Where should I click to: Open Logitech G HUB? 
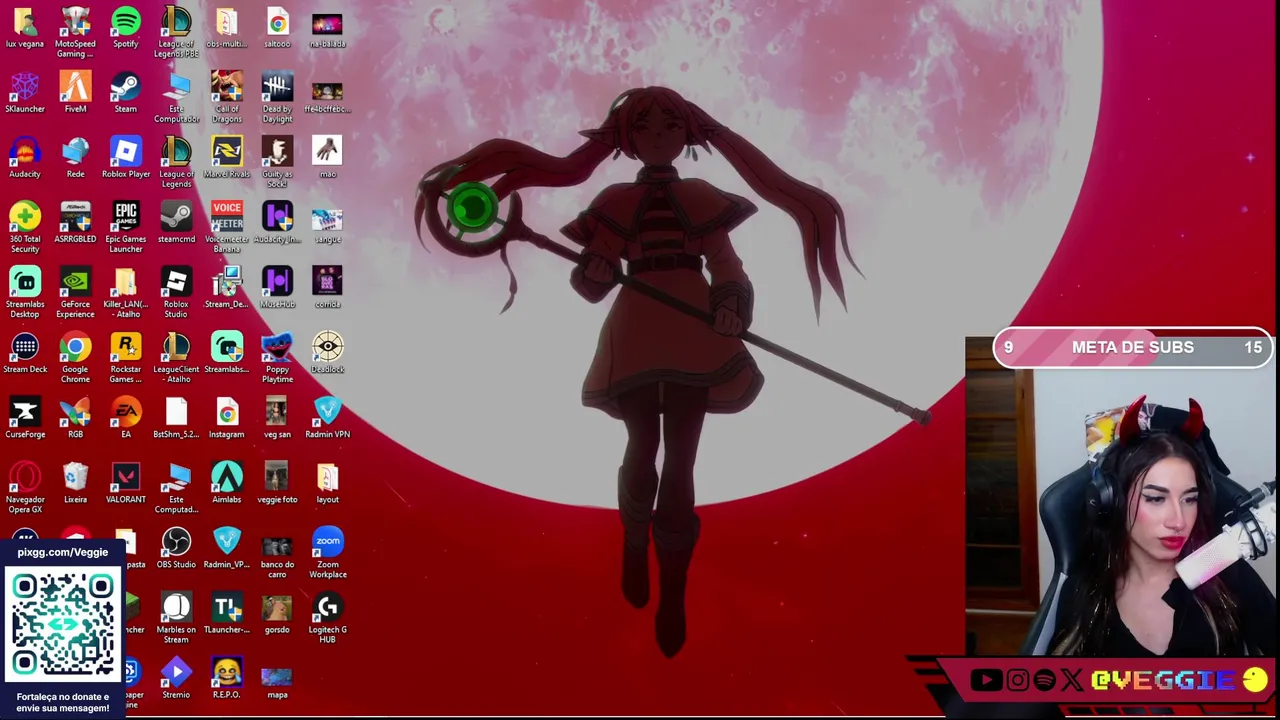click(x=327, y=617)
